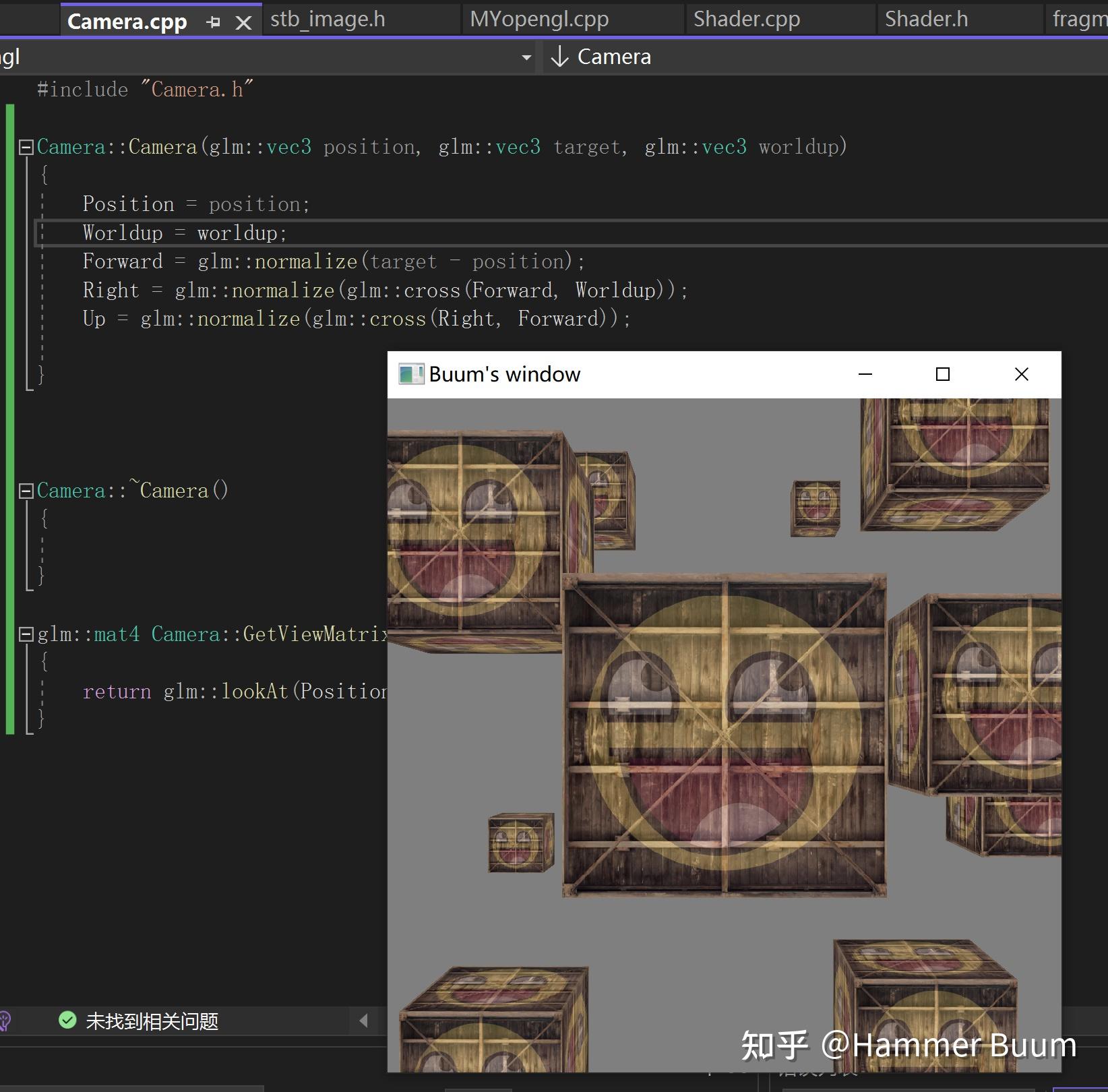Click the purple lightbulb icon in status bar
The image size is (1108, 1092).
pos(5,1020)
